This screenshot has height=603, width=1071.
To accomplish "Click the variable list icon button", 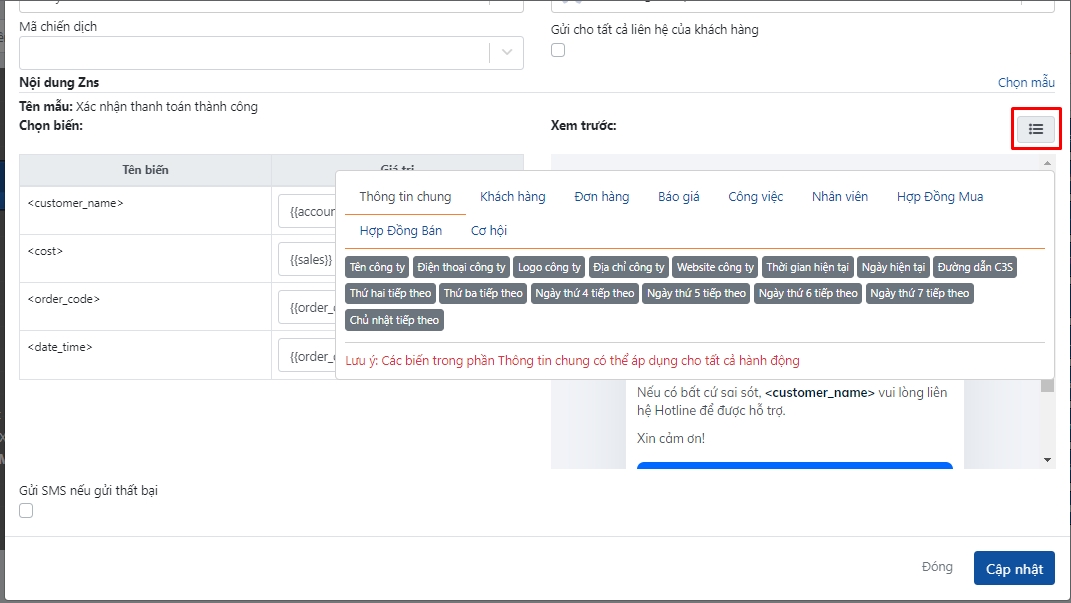I will (x=1036, y=129).
